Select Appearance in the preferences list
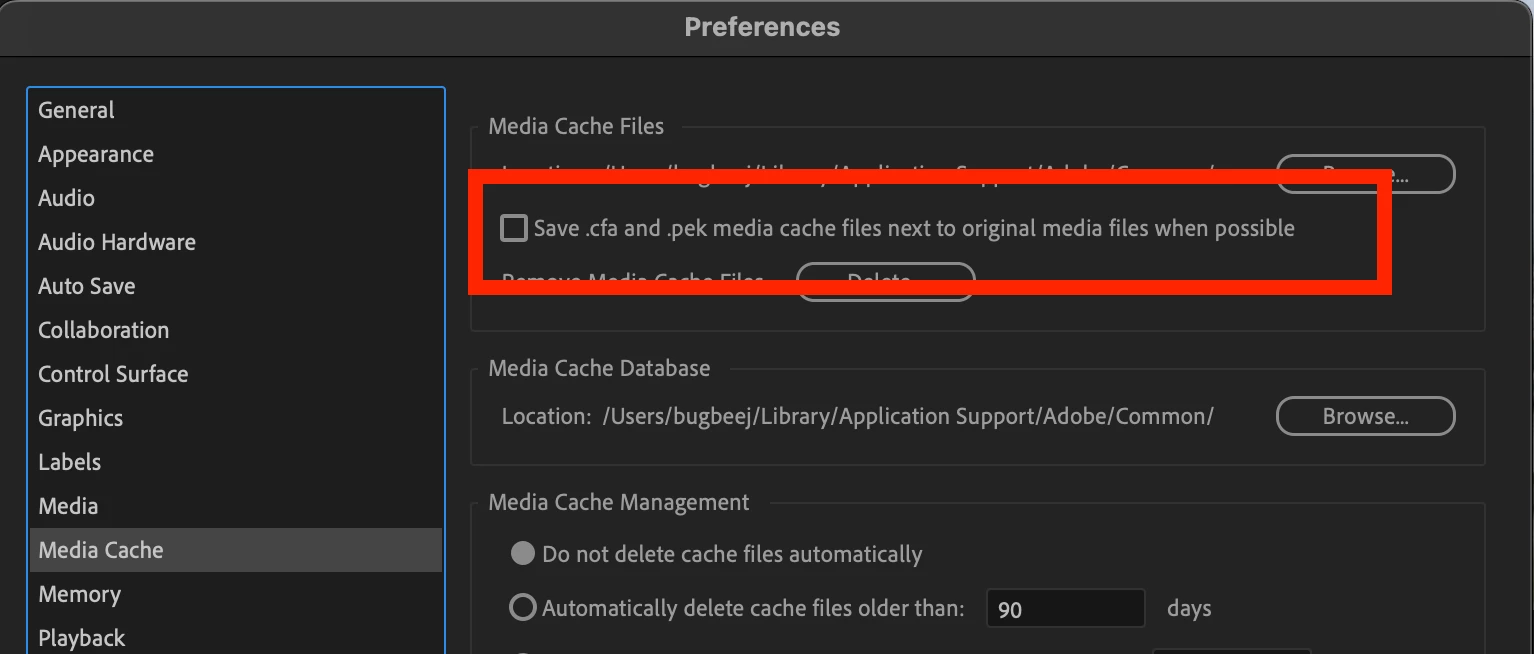The height and width of the screenshot is (654, 1534). (x=96, y=154)
